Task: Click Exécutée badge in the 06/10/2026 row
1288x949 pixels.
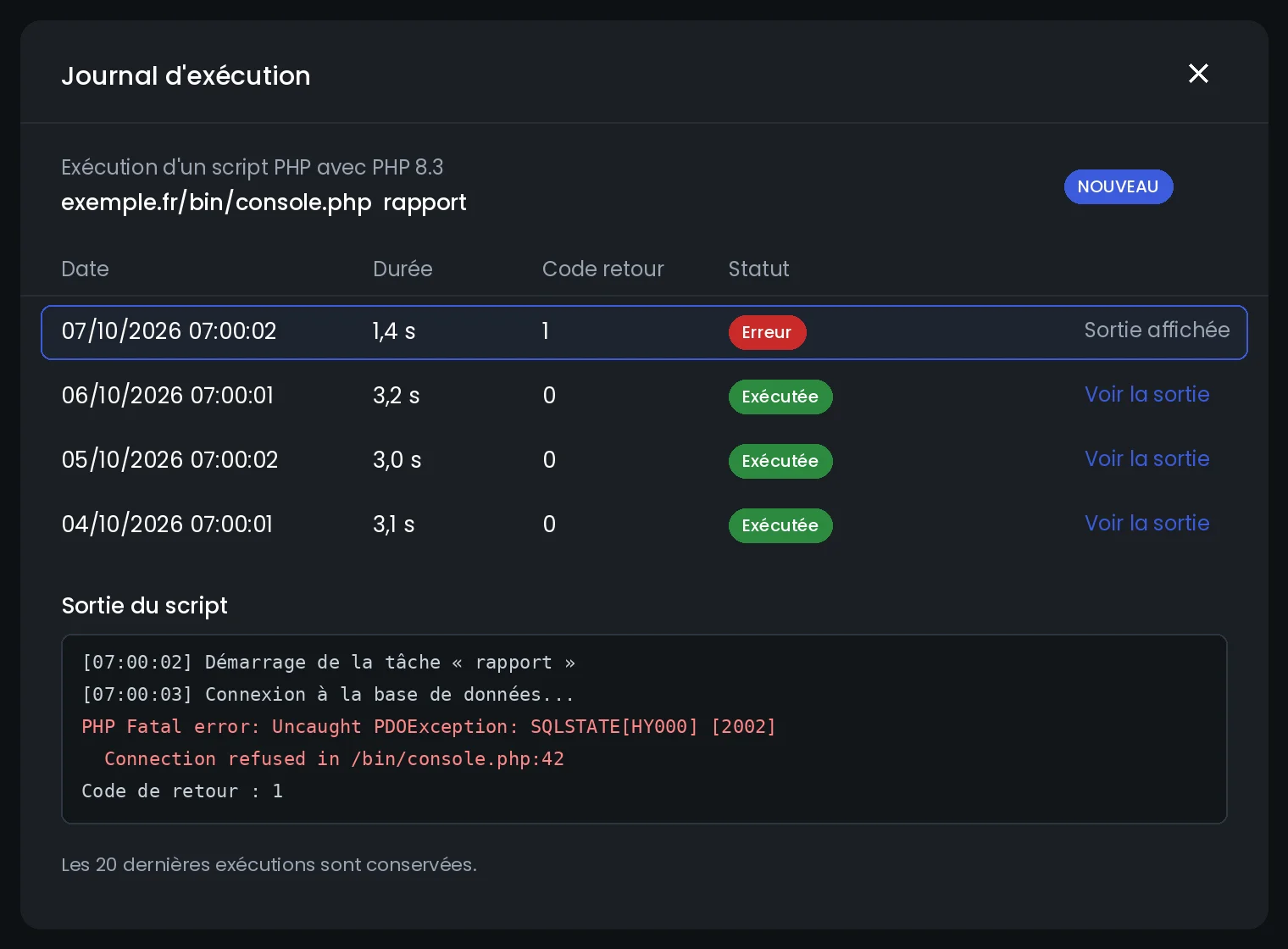Action: click(780, 397)
